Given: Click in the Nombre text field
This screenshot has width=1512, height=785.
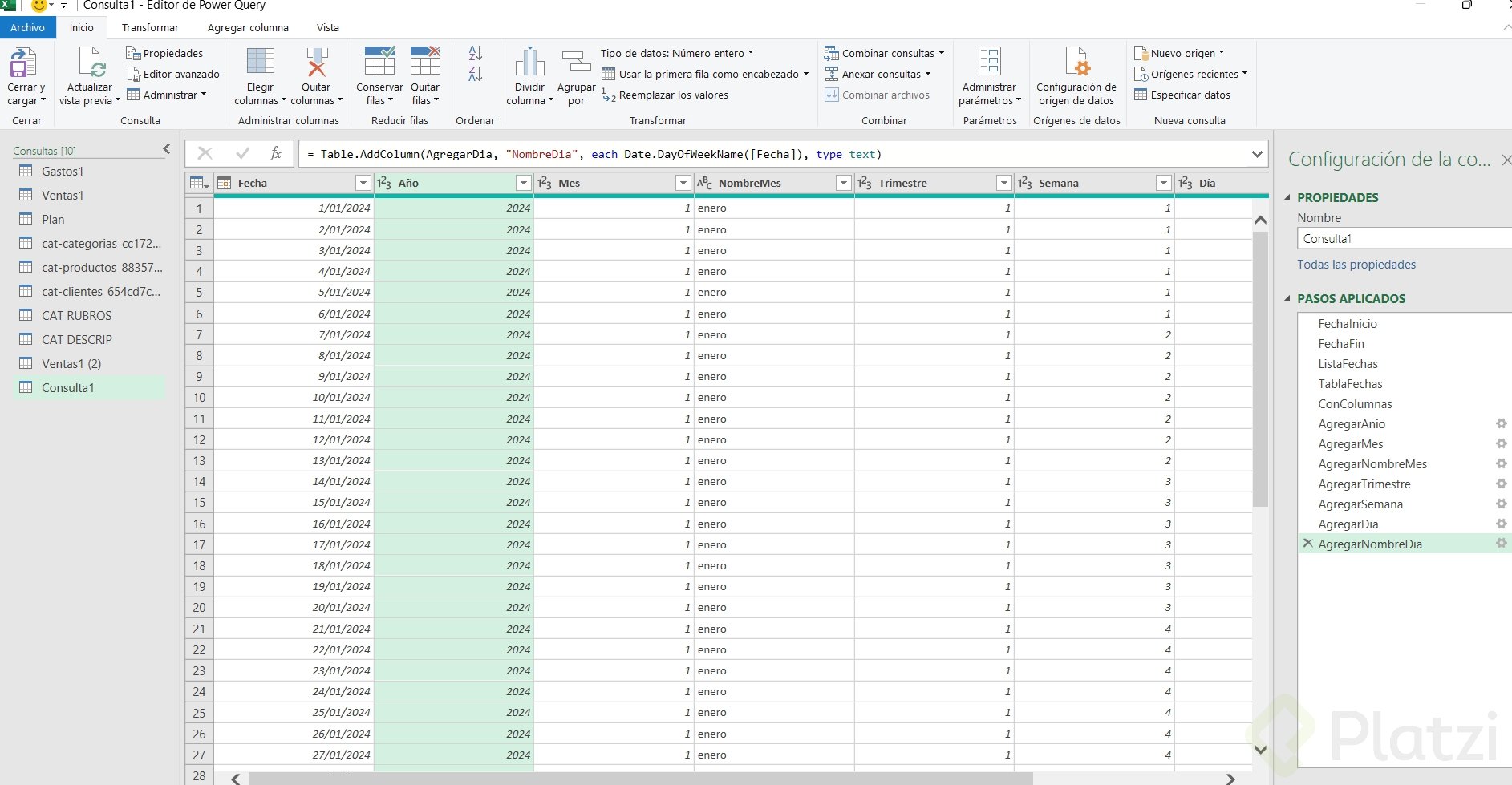Looking at the screenshot, I should 1400,239.
